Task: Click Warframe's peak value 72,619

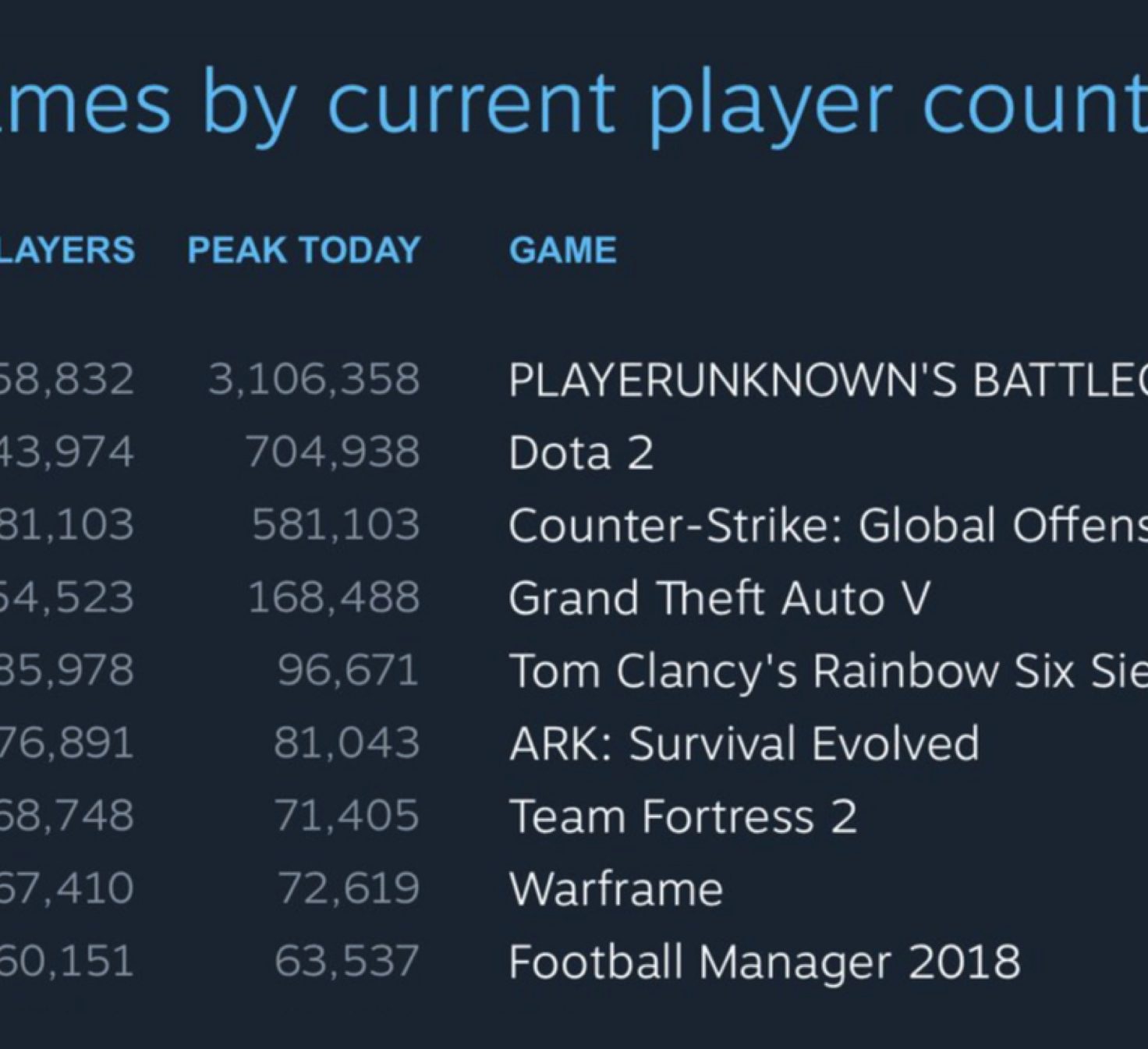Action: 349,888
